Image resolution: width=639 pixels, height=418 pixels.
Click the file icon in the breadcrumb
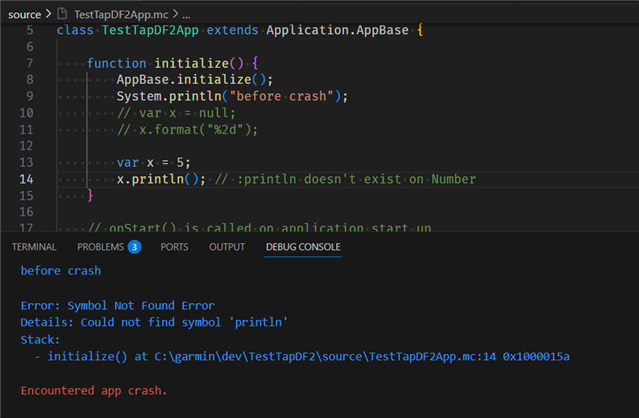pyautogui.click(x=62, y=14)
